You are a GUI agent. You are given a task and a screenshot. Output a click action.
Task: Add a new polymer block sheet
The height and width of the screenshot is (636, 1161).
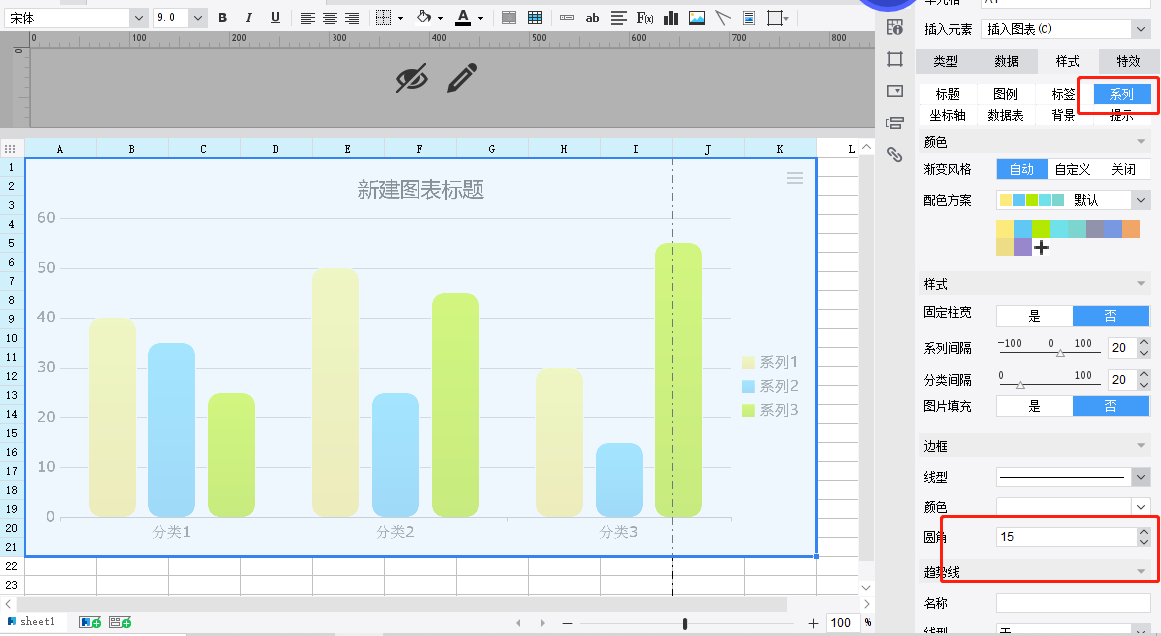click(x=120, y=622)
